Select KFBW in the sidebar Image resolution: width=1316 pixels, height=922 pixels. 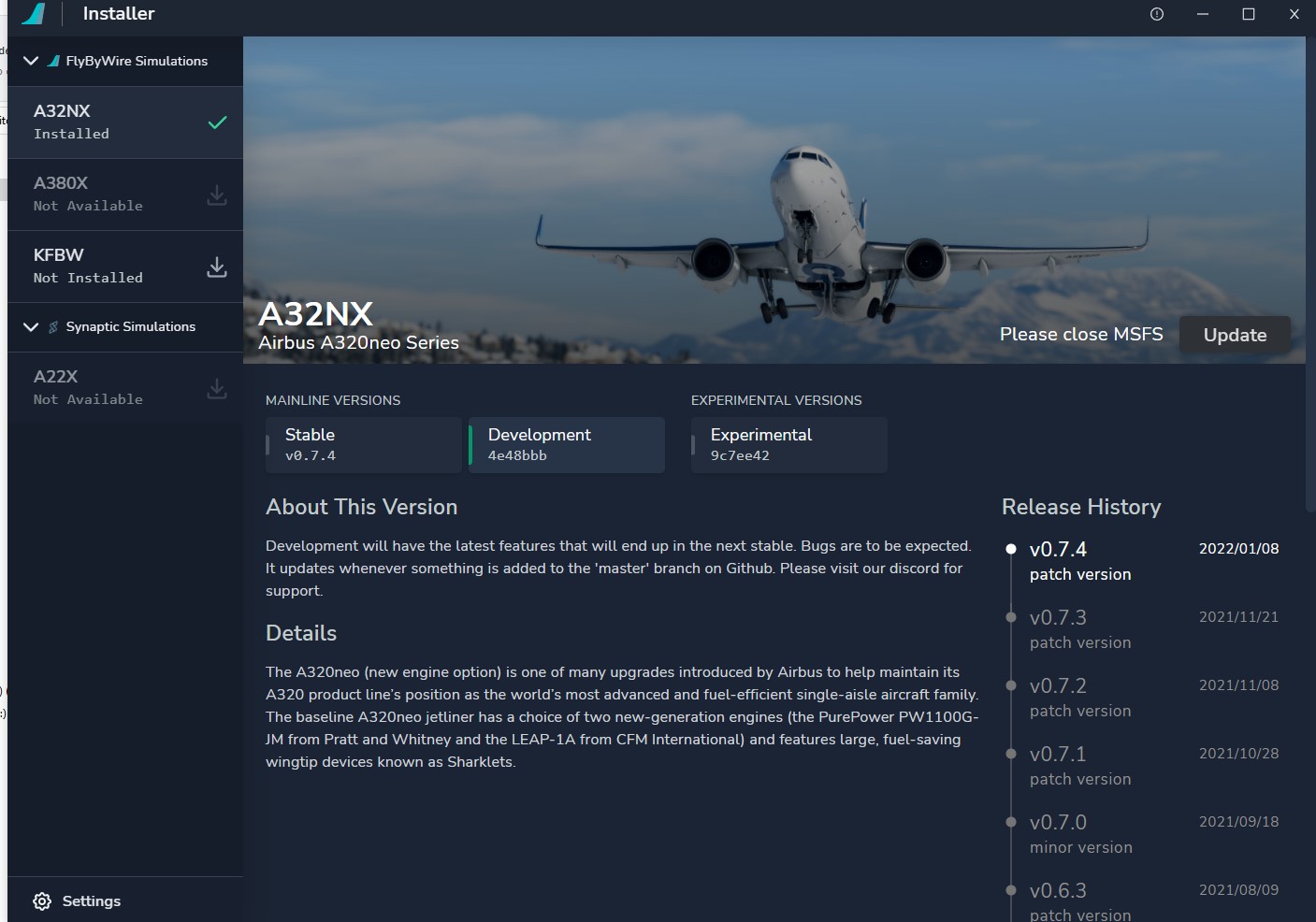(x=112, y=266)
